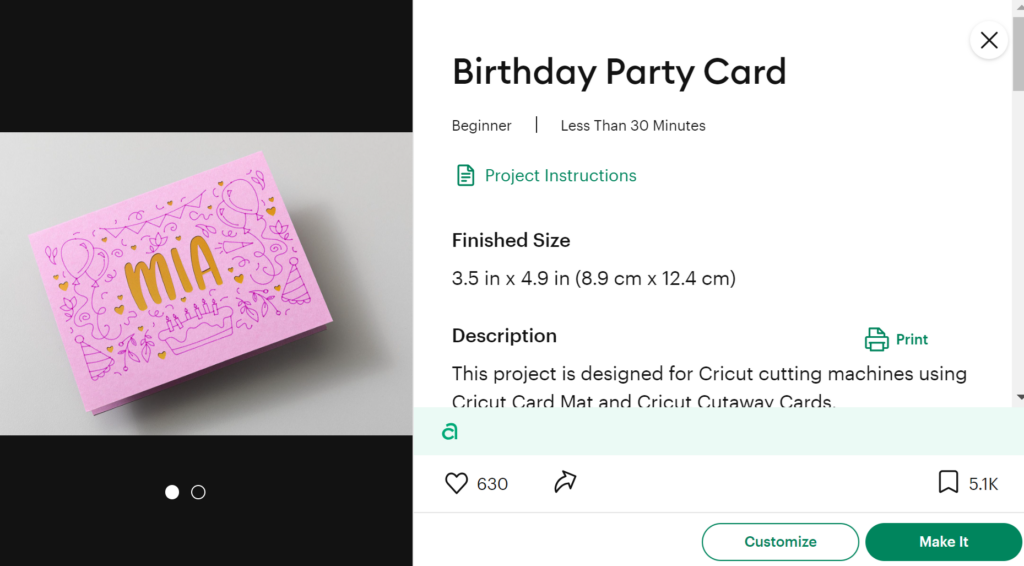Image resolution: width=1024 pixels, height=566 pixels.
Task: Click the 5.1K saves count
Action: click(983, 484)
